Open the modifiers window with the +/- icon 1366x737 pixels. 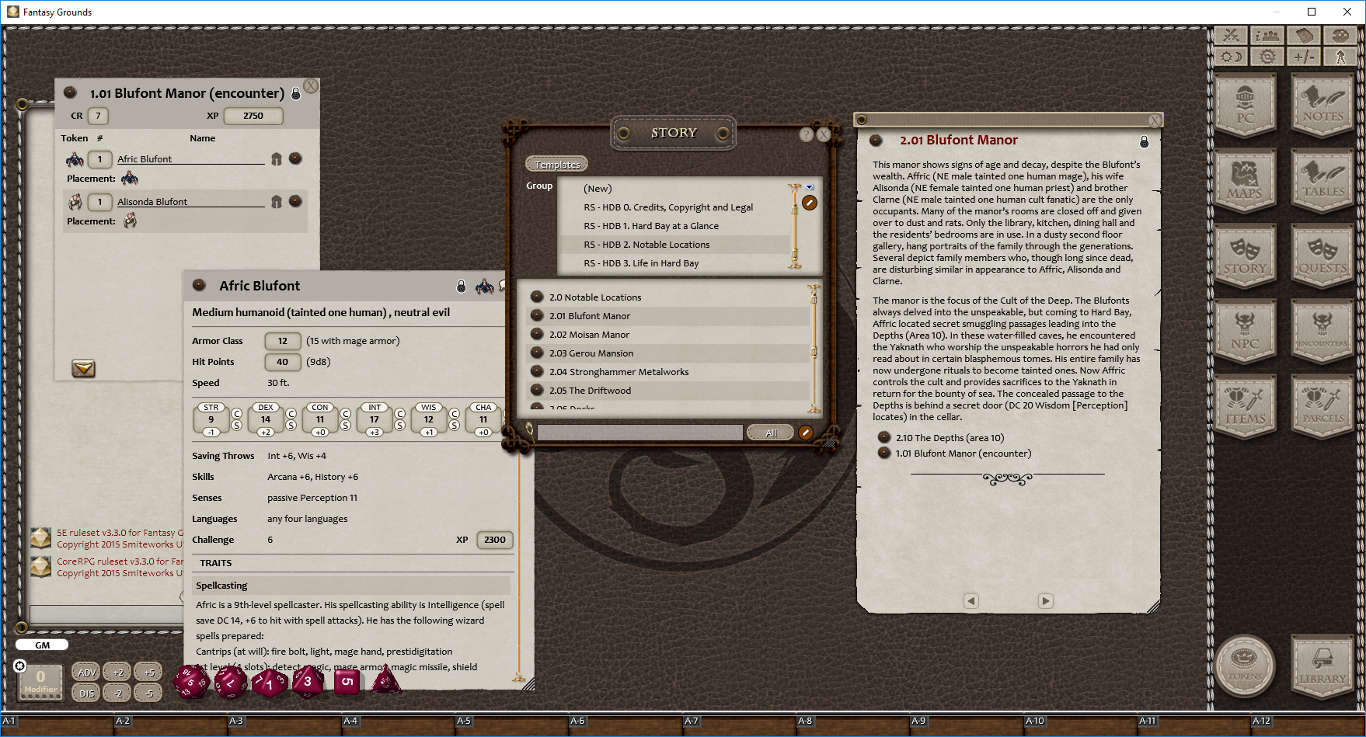click(x=1305, y=57)
